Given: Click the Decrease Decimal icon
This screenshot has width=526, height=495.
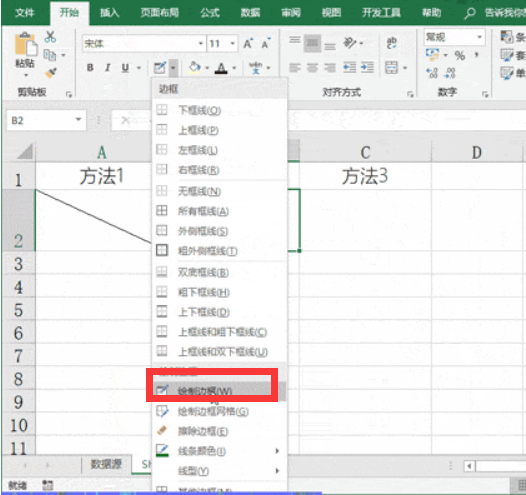Looking at the screenshot, I should click(x=450, y=73).
